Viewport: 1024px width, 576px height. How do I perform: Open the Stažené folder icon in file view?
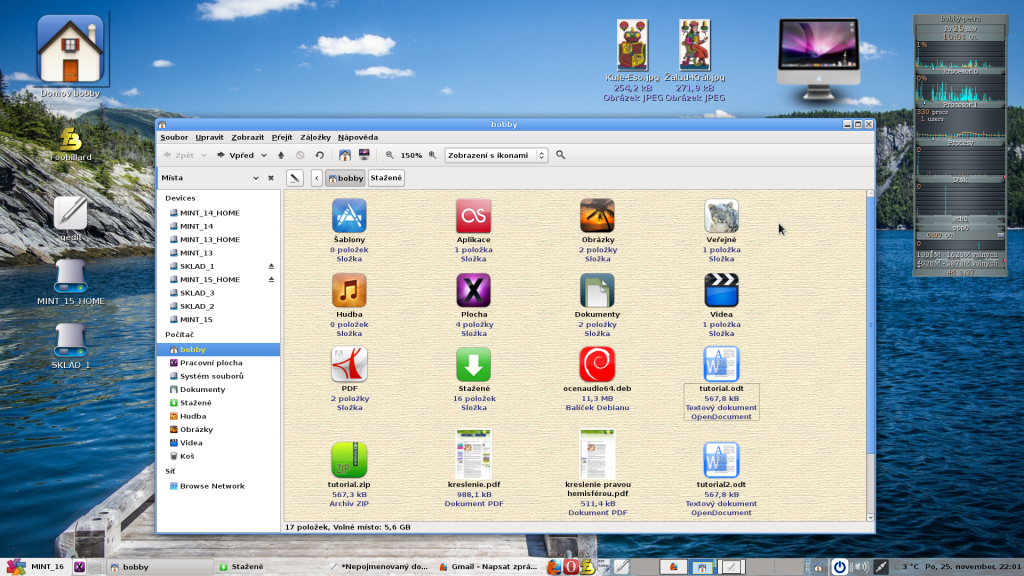pyautogui.click(x=473, y=364)
